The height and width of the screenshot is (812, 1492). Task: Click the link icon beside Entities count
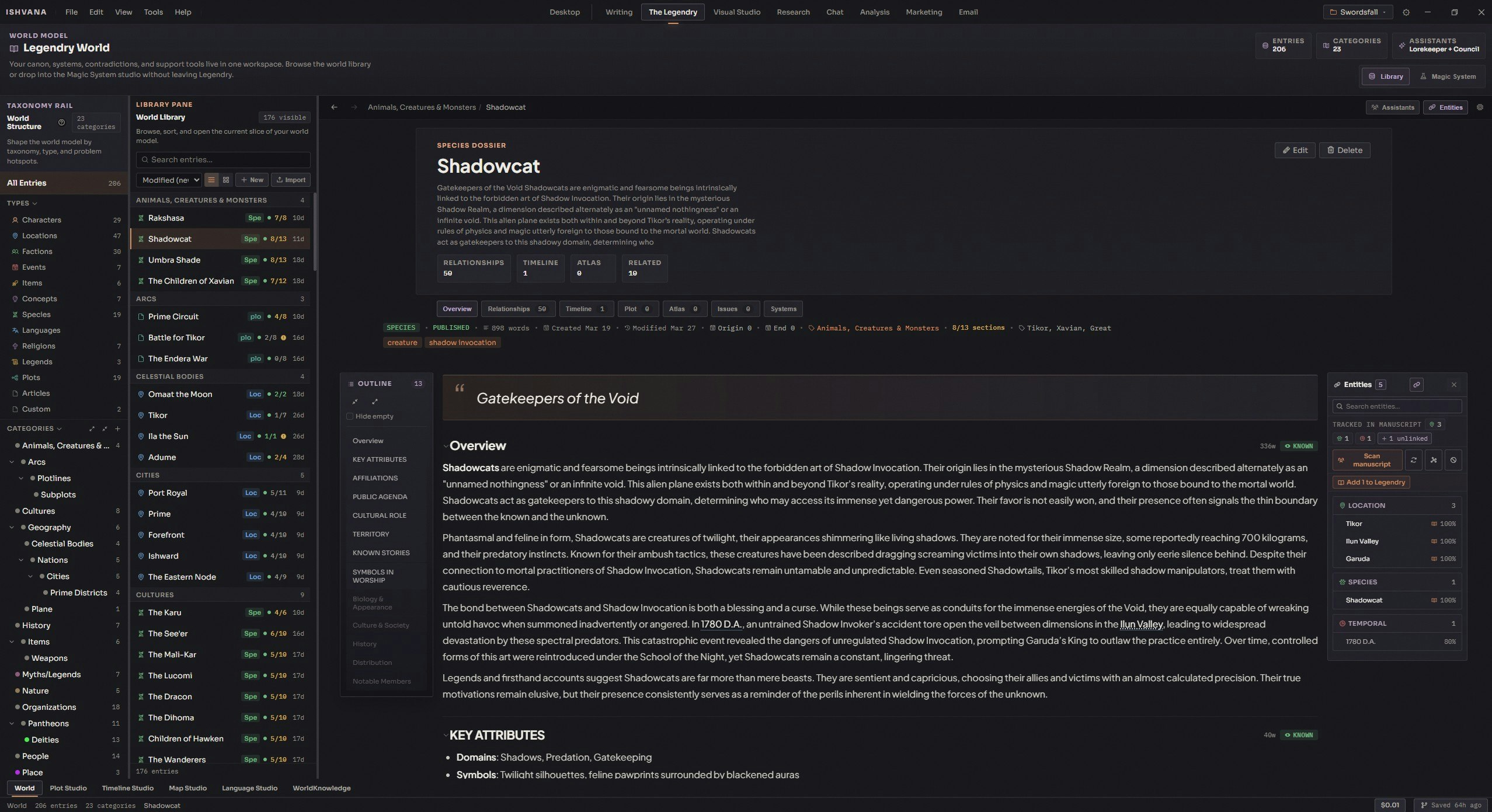coord(1416,385)
